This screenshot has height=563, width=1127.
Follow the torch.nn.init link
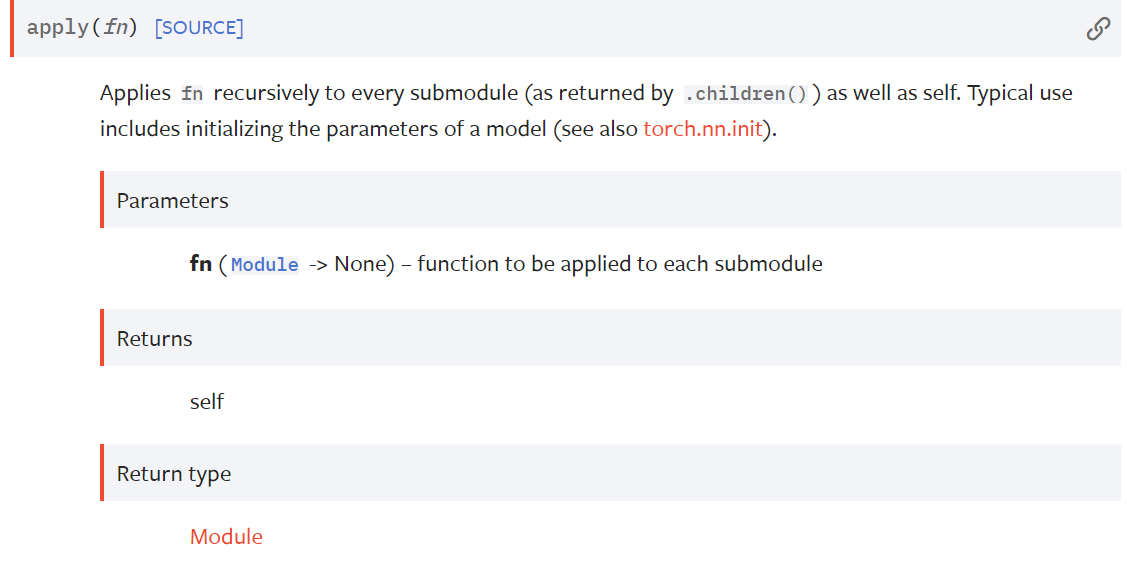tap(702, 130)
